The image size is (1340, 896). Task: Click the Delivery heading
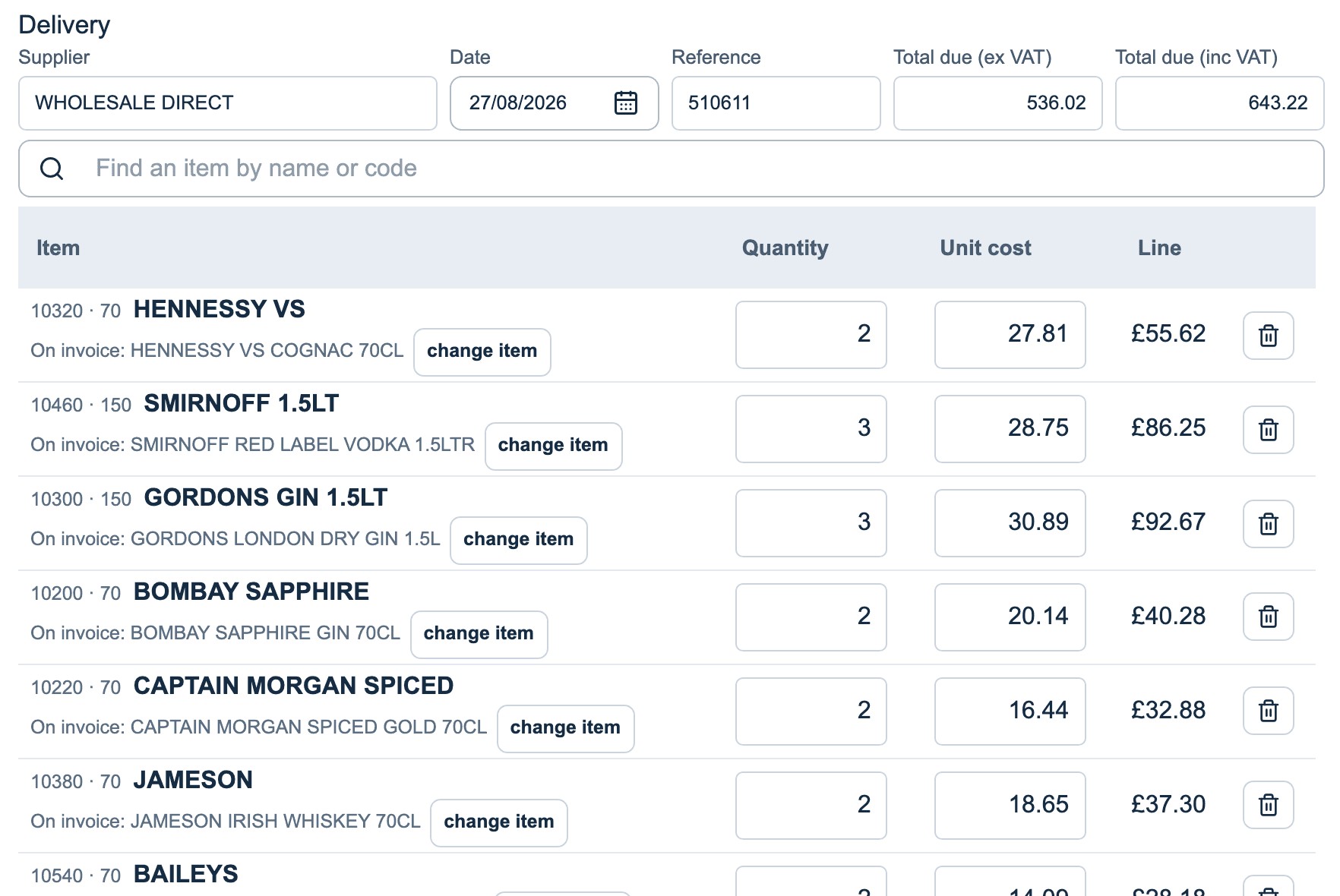tap(65, 25)
